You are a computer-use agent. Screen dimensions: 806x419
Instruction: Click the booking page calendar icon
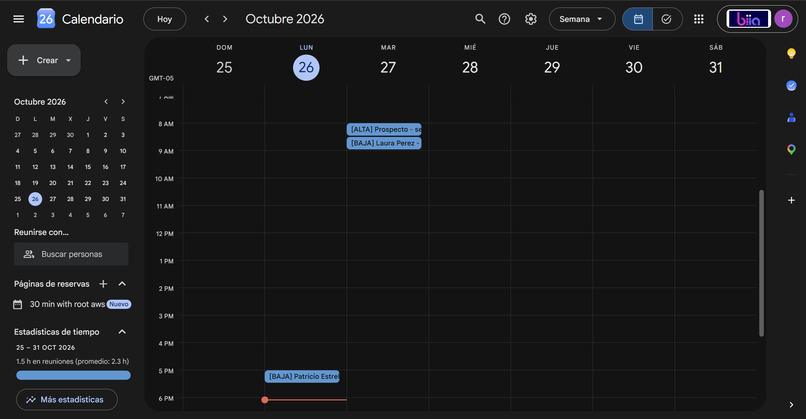(x=17, y=304)
